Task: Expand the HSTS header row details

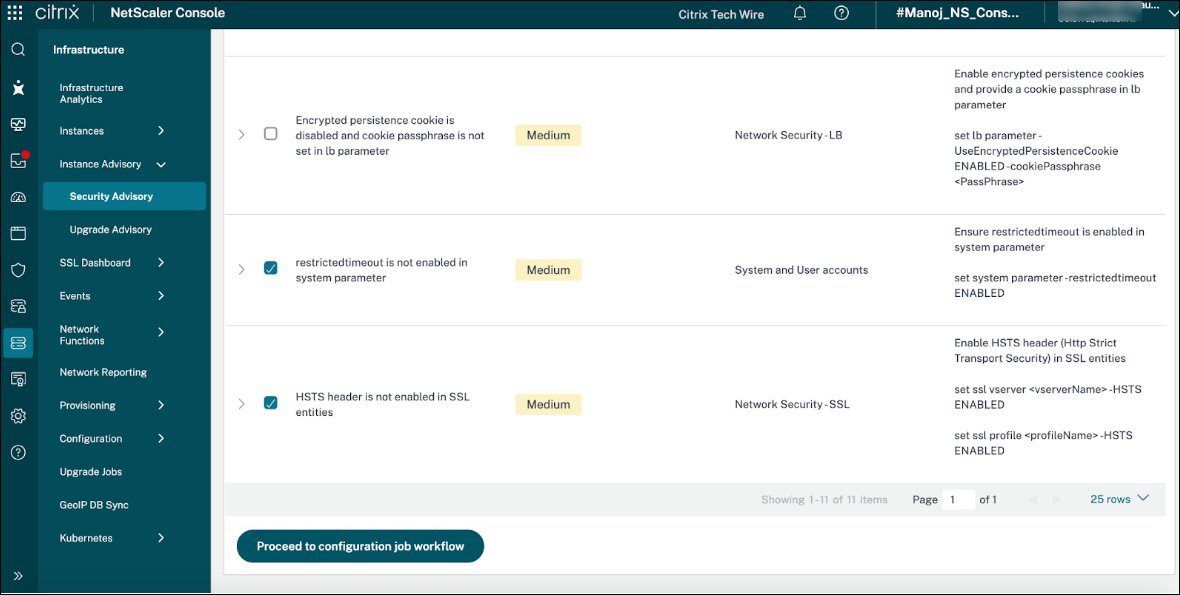Action: [241, 404]
